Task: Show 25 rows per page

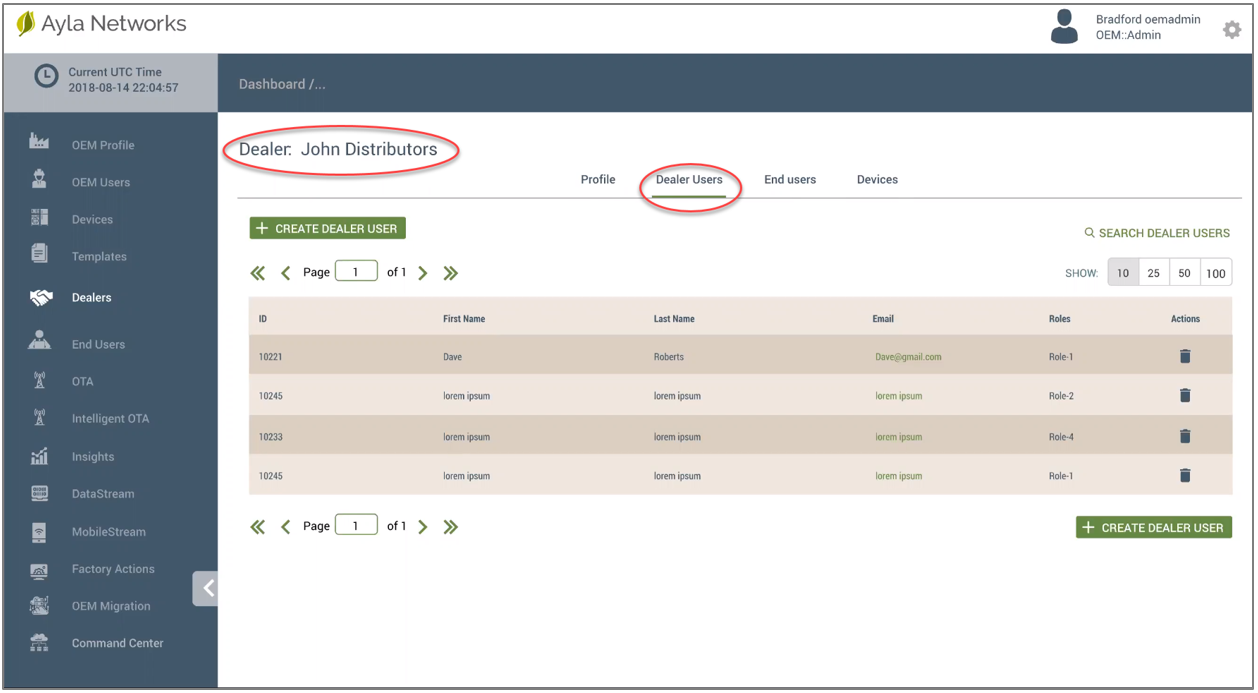Action: tap(1154, 273)
